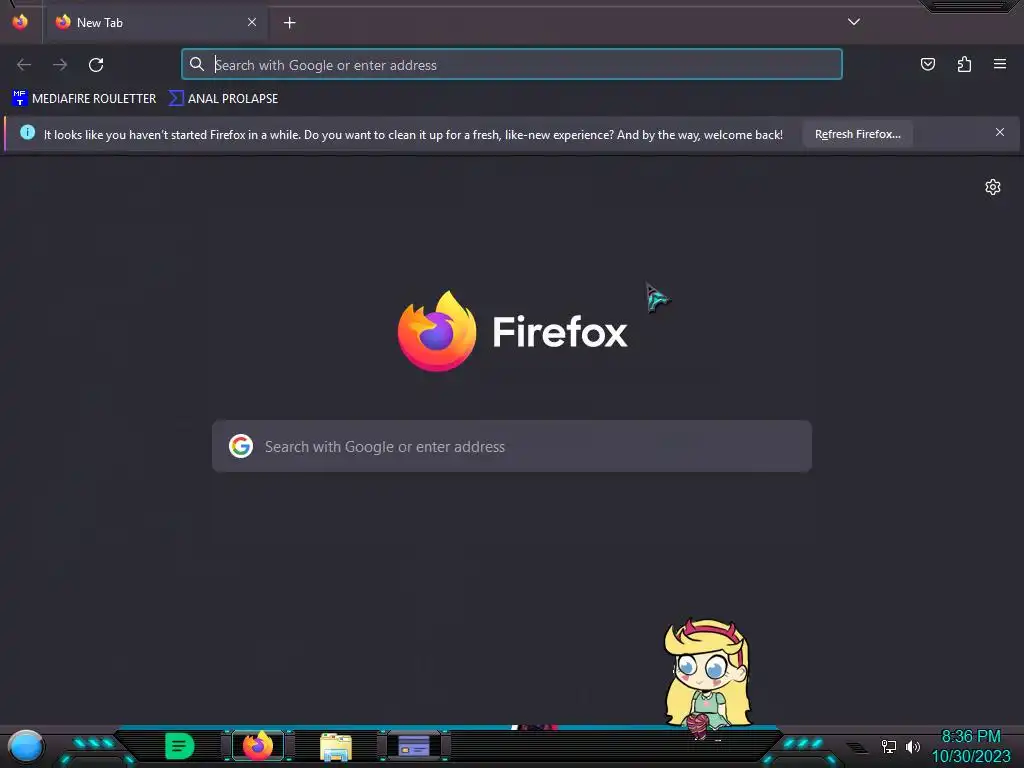The width and height of the screenshot is (1024, 768).
Task: Reload the current page
Action: tap(96, 65)
